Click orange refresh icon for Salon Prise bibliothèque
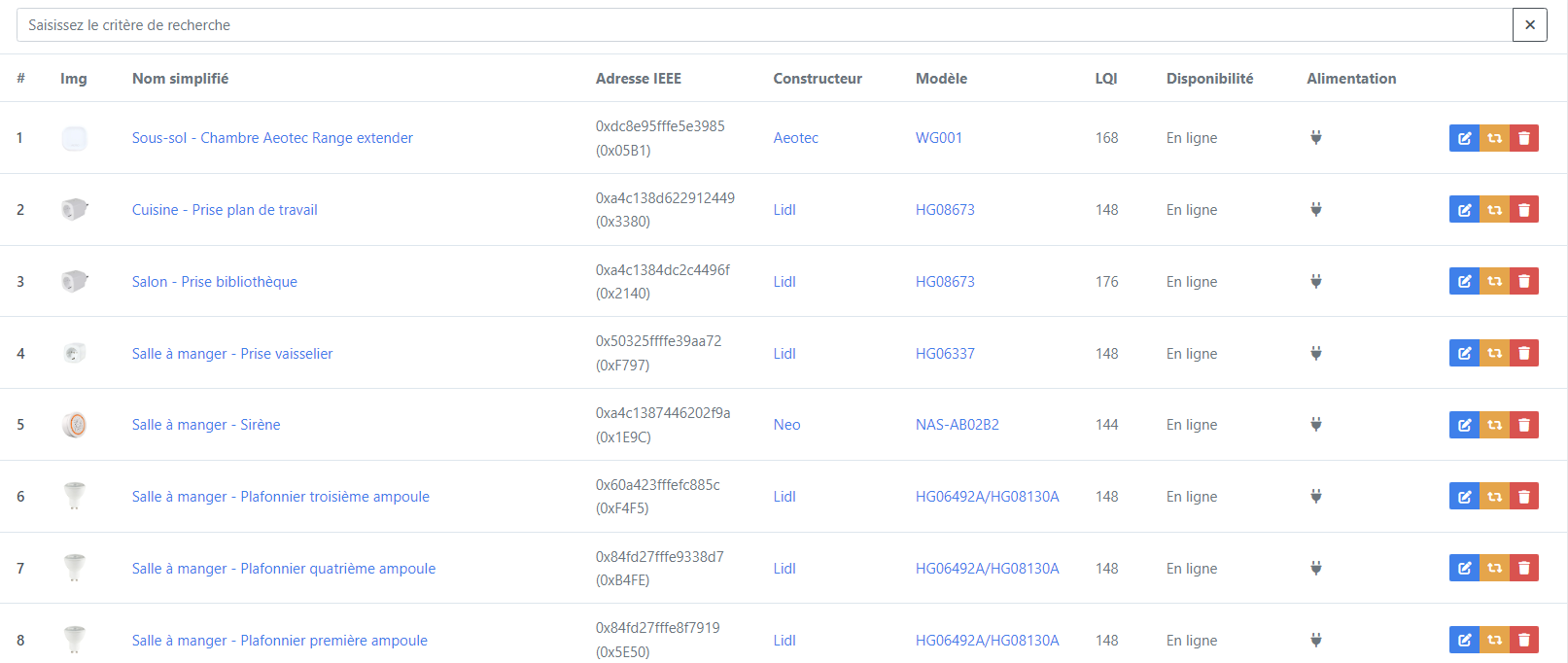Viewport: 1568px width, 663px height. click(1494, 282)
